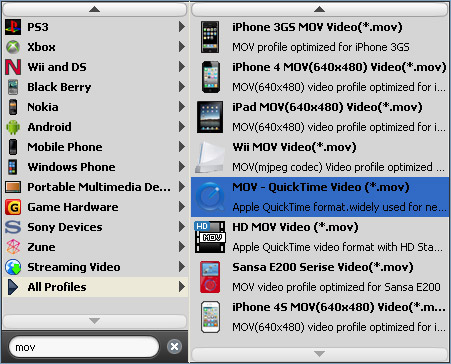Open the Android category
The width and height of the screenshot is (451, 364).
click(95, 127)
